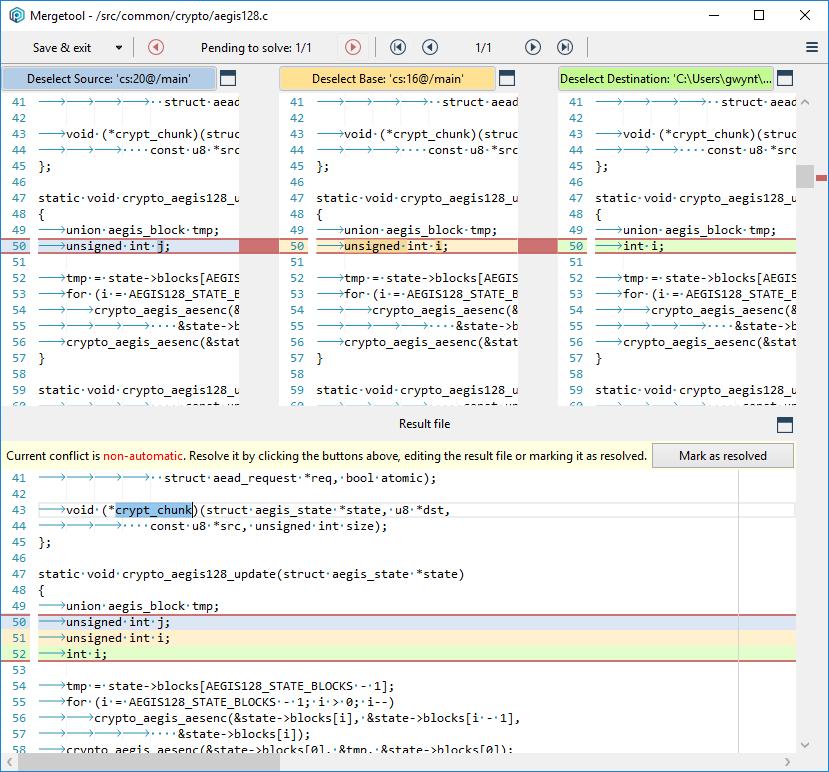Maximize the Result file panel
Screen dimensions: 829x772
[x=785, y=424]
